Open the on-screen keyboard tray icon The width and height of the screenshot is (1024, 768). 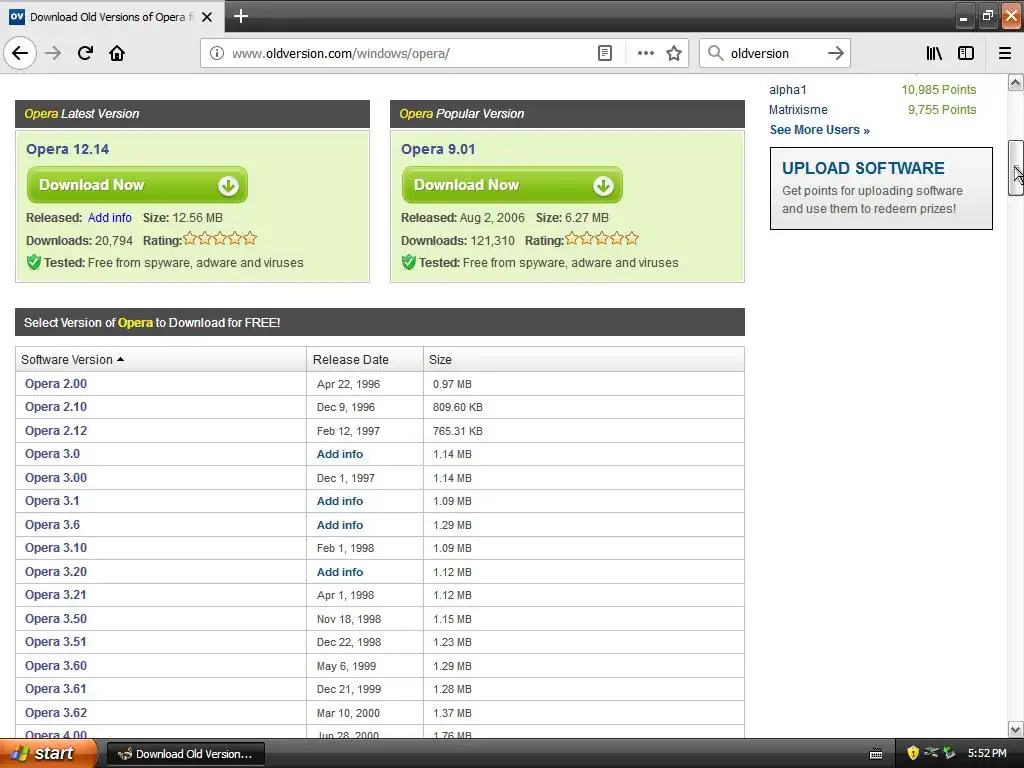point(876,754)
